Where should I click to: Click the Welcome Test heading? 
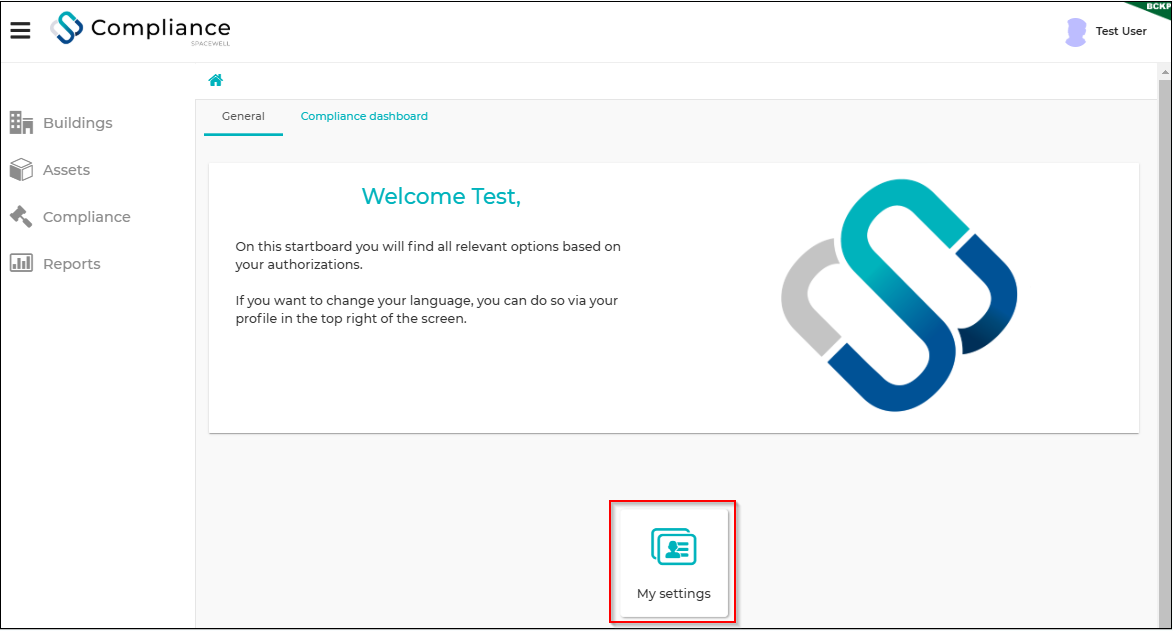tap(441, 196)
